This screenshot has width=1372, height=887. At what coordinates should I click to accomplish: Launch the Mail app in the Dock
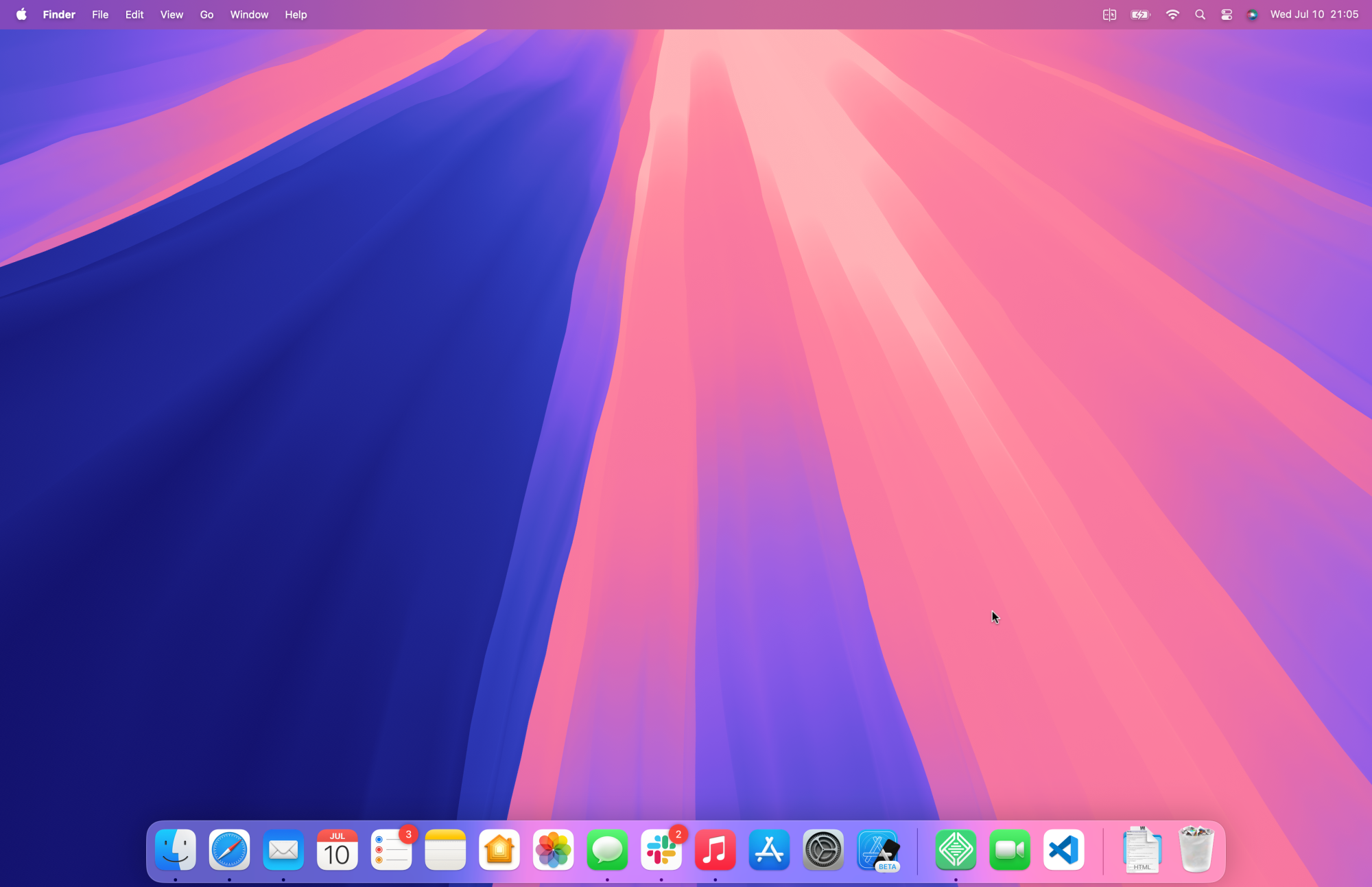(x=283, y=850)
